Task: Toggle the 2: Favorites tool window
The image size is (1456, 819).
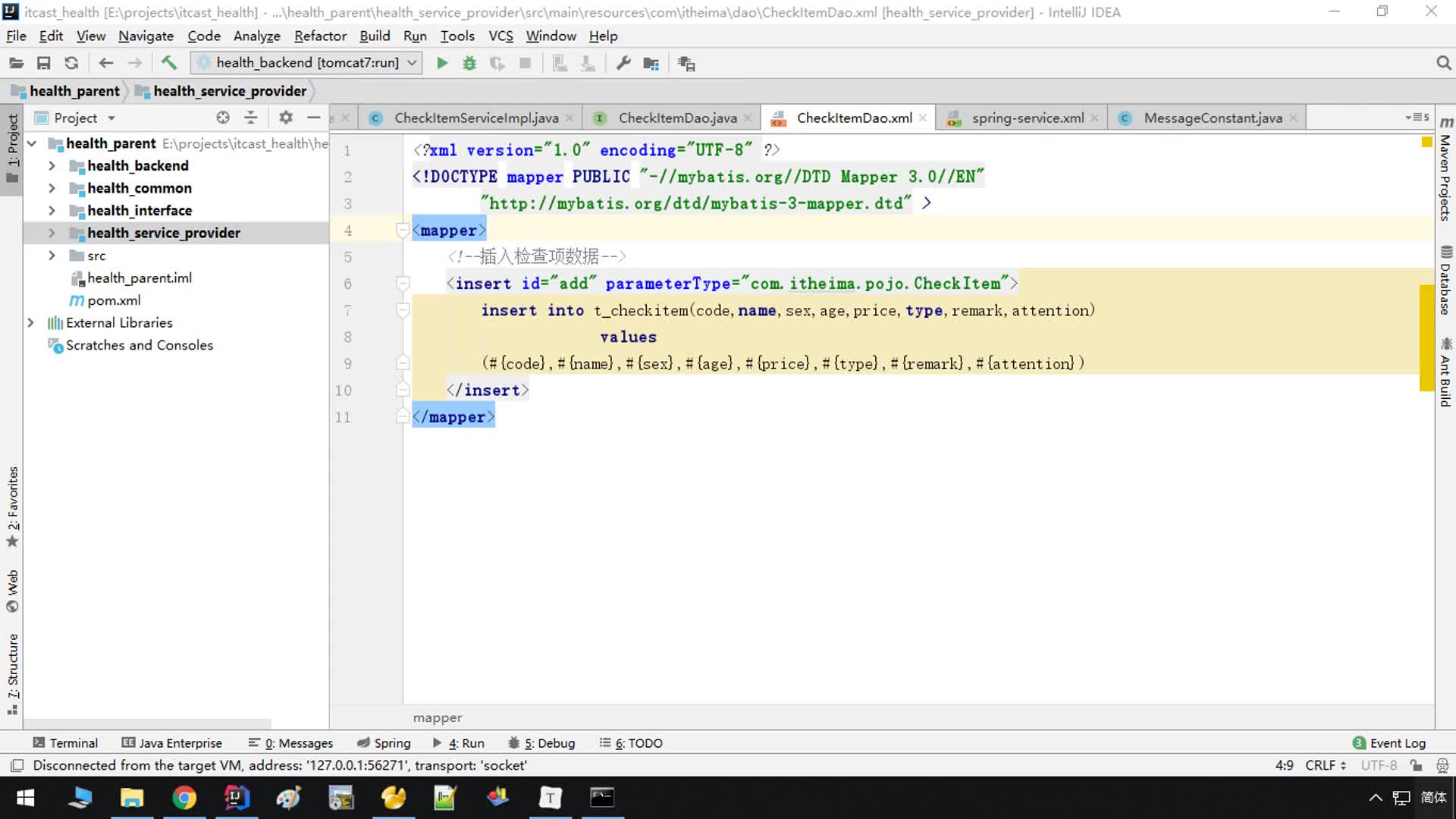Action: pyautogui.click(x=12, y=507)
